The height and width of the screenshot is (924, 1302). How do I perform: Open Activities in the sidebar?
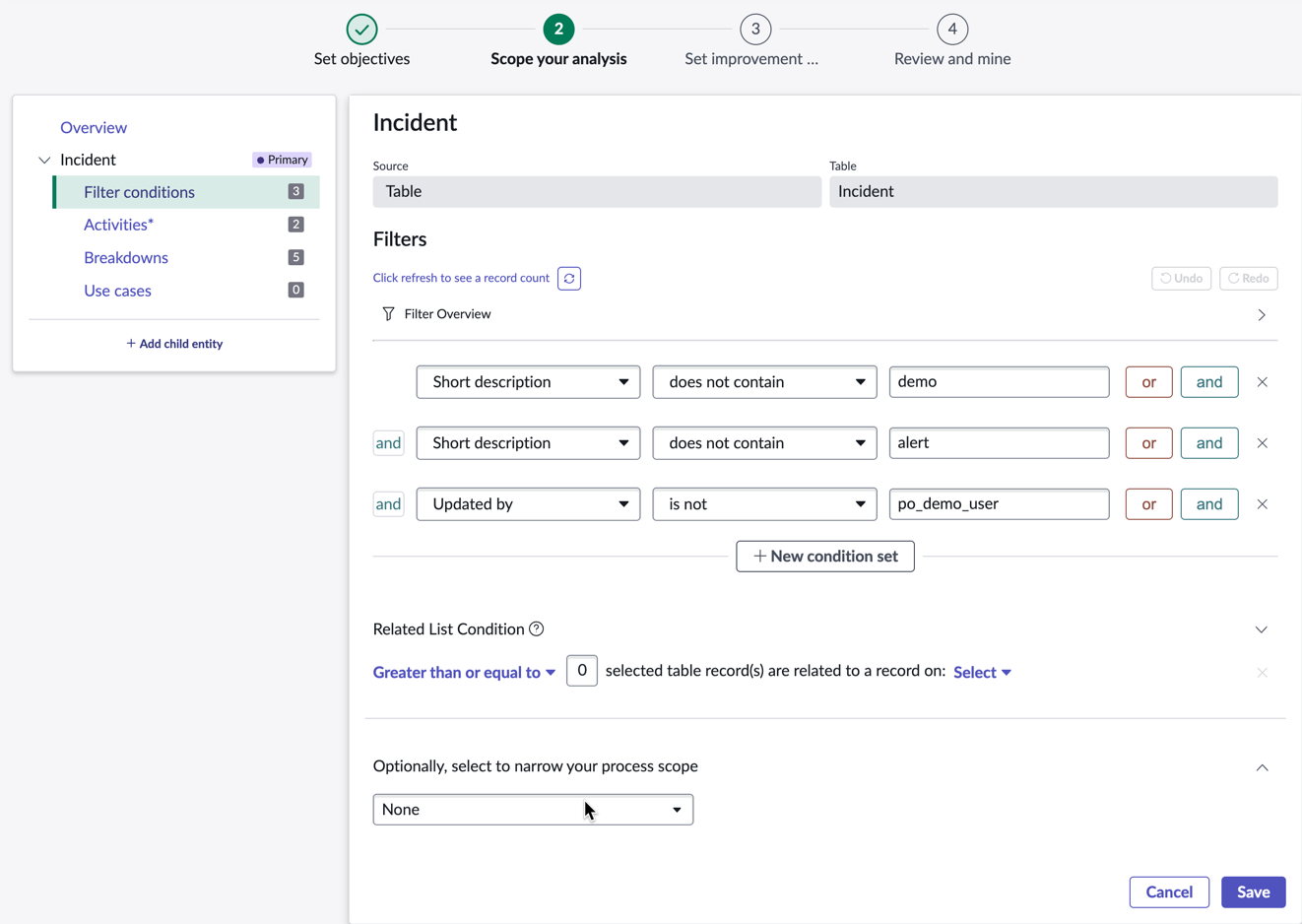[118, 225]
